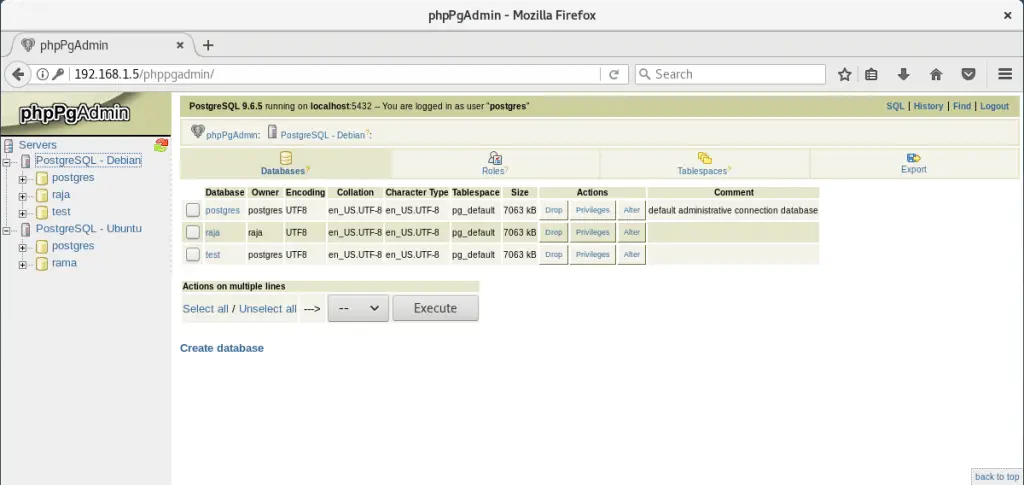Reload the page with the refresh icon
This screenshot has width=1024, height=485.
pyautogui.click(x=614, y=74)
